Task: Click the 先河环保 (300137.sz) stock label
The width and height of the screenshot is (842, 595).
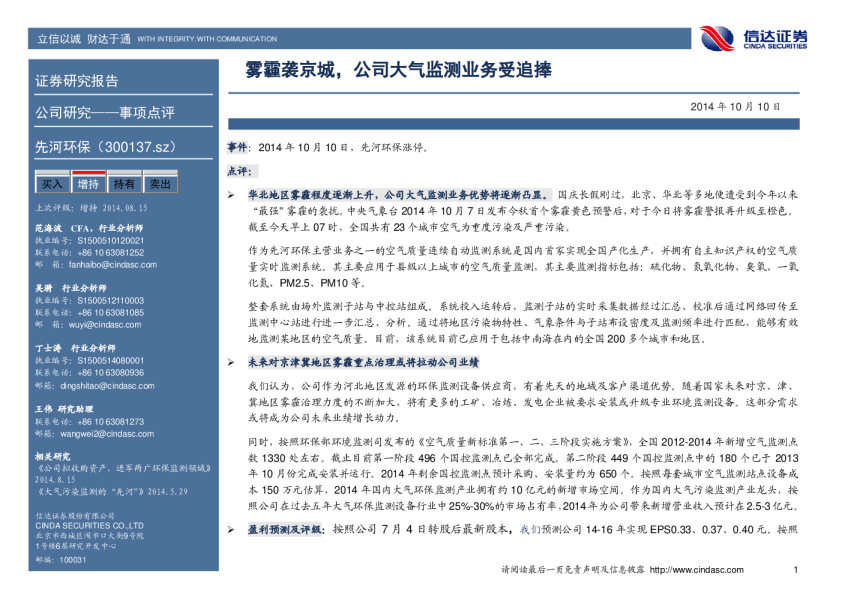Action: pos(105,147)
